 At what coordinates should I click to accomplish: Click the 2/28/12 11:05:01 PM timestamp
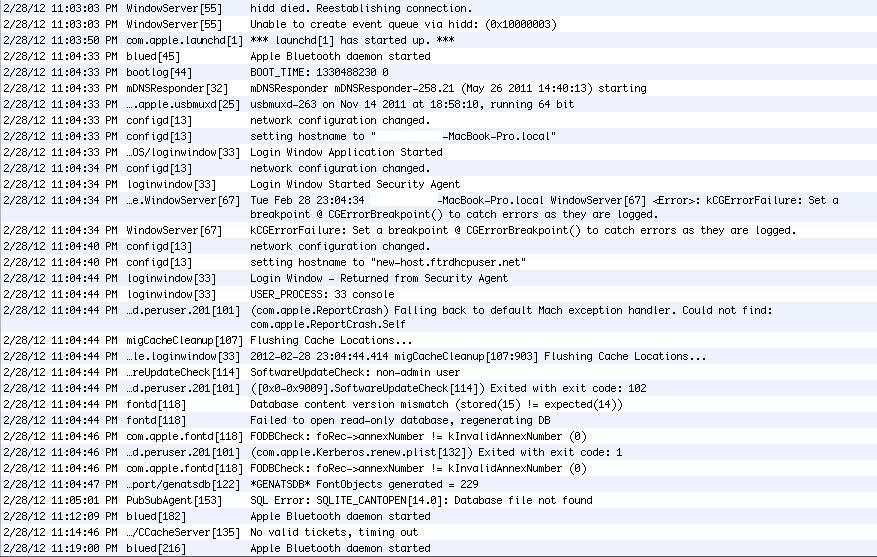pos(60,501)
